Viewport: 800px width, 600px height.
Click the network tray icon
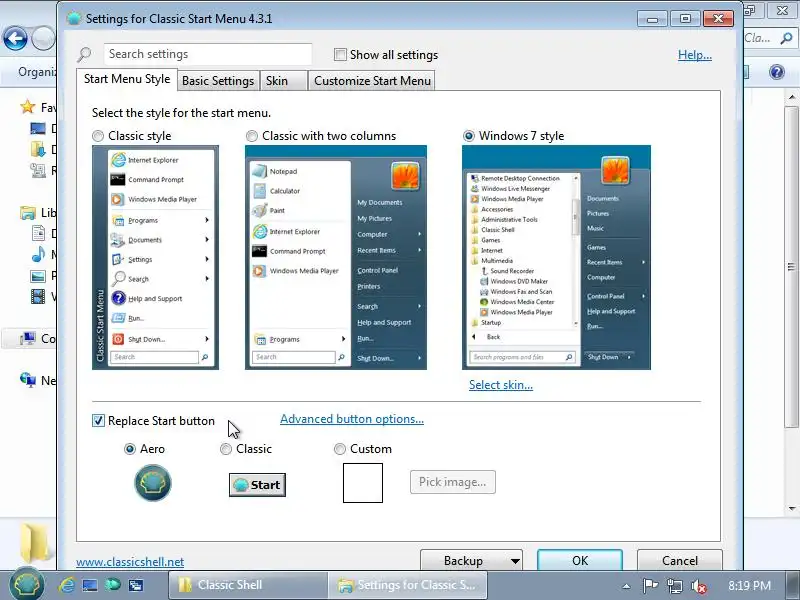point(674,586)
